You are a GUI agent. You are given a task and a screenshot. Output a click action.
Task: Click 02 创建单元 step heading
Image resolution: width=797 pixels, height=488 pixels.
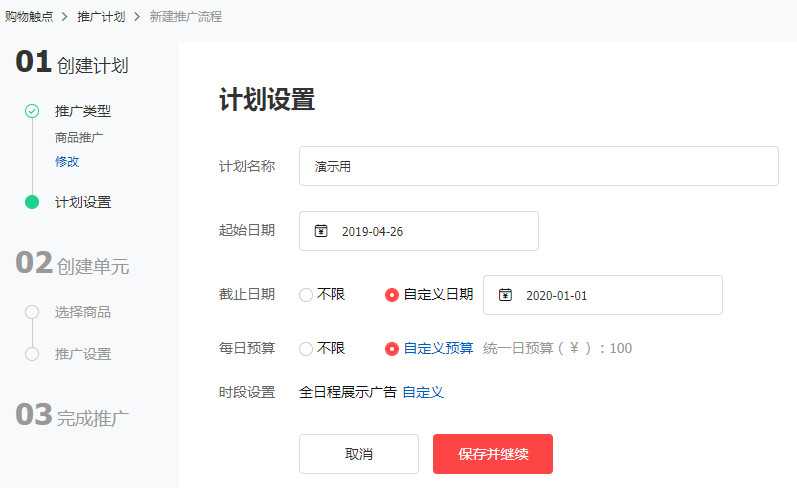(72, 264)
